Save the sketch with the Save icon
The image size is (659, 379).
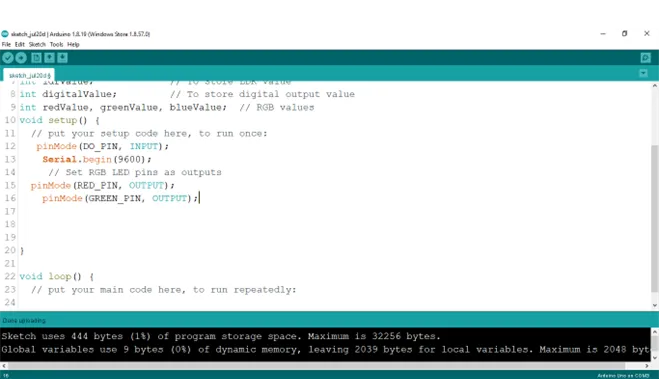[63, 58]
